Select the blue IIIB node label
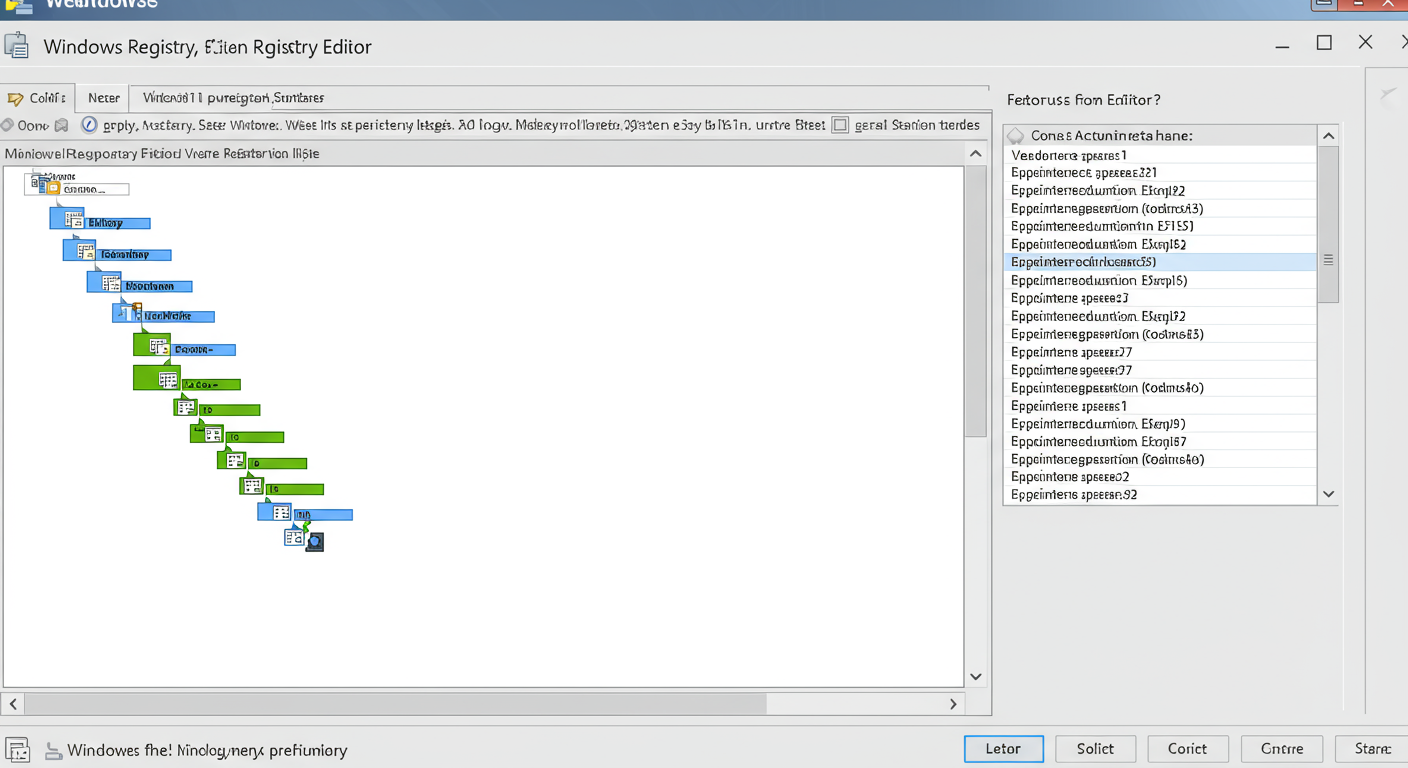Viewport: 1408px width, 768px height. coord(322,515)
